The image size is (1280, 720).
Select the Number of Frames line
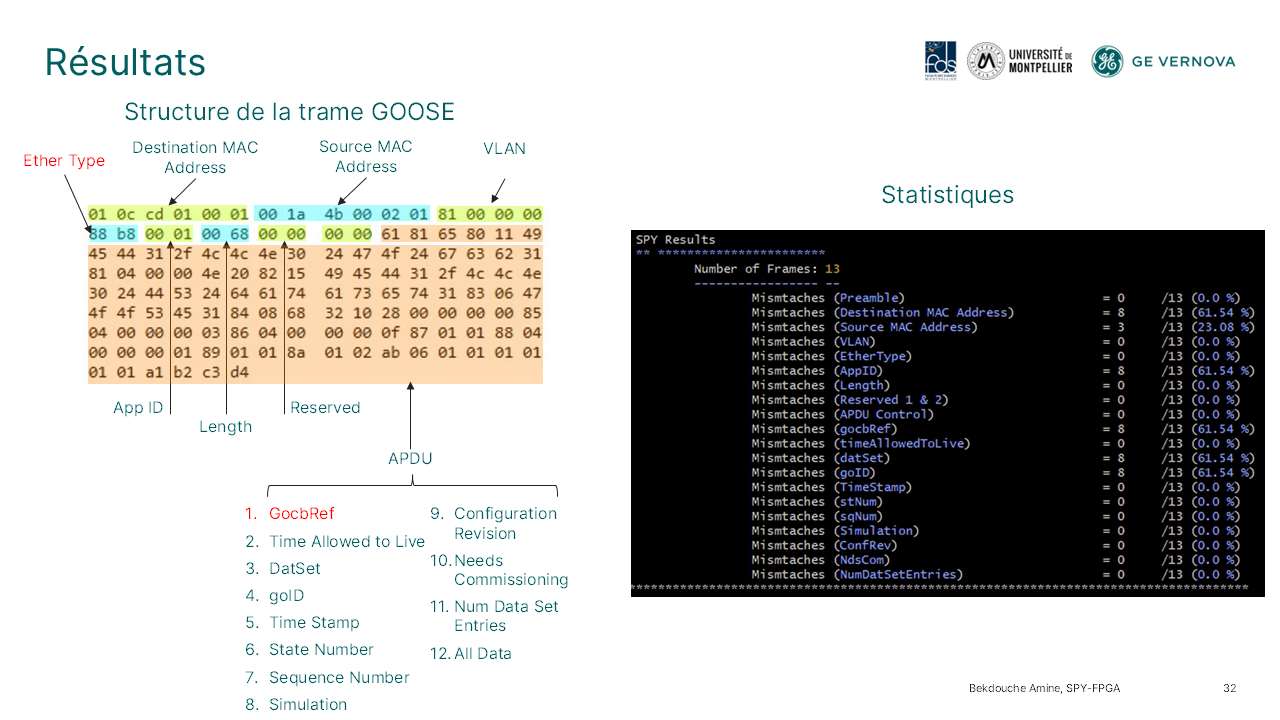pyautogui.click(x=768, y=269)
